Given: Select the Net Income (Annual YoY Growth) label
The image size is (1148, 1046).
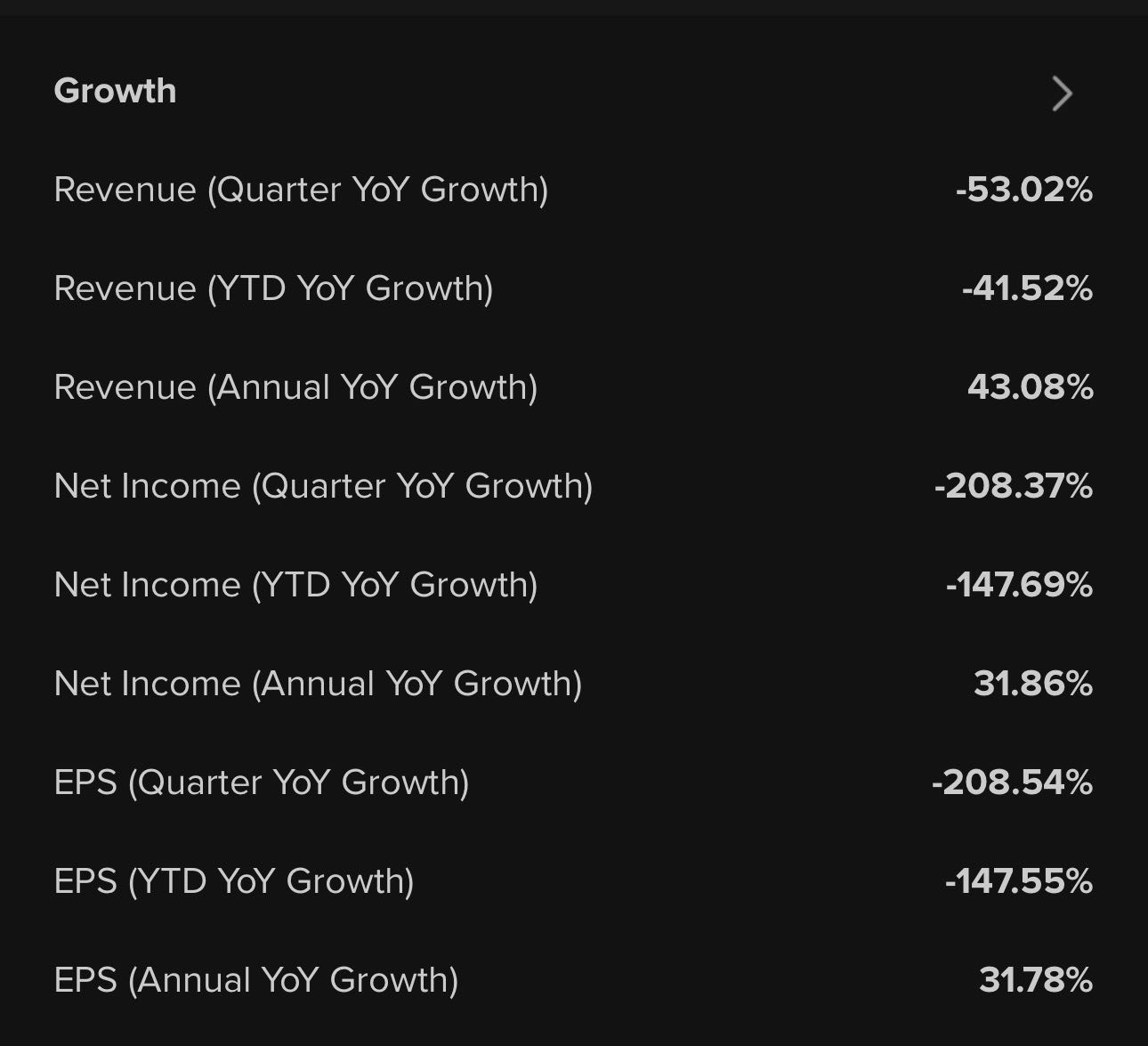Looking at the screenshot, I should pyautogui.click(x=318, y=684).
